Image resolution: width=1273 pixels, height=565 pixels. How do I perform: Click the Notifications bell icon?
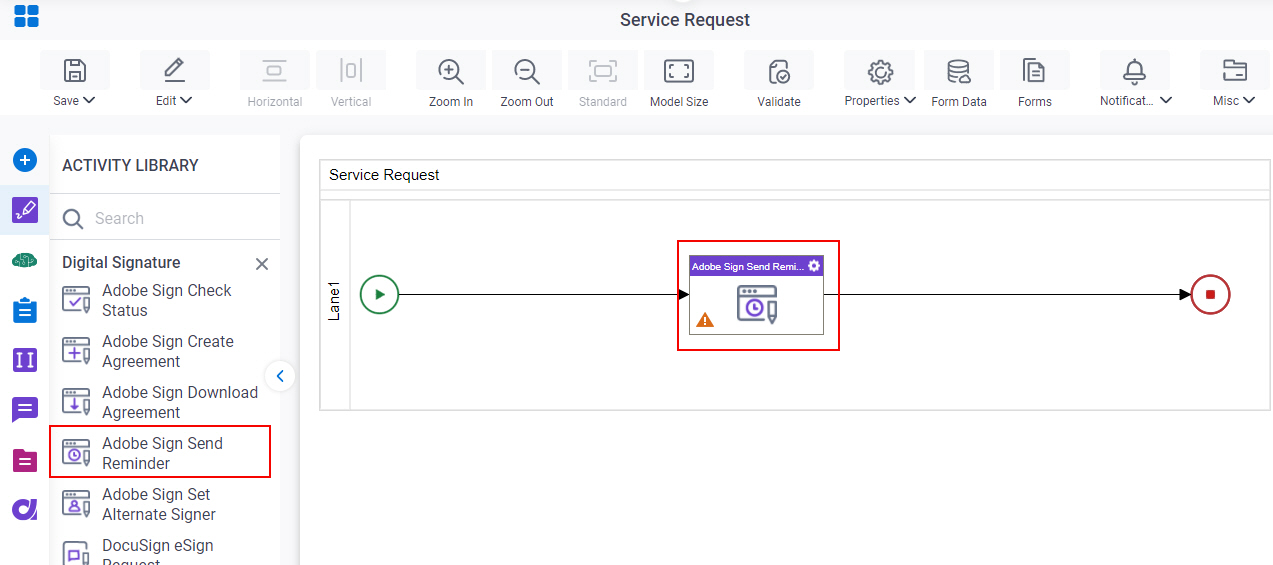tap(1134, 71)
